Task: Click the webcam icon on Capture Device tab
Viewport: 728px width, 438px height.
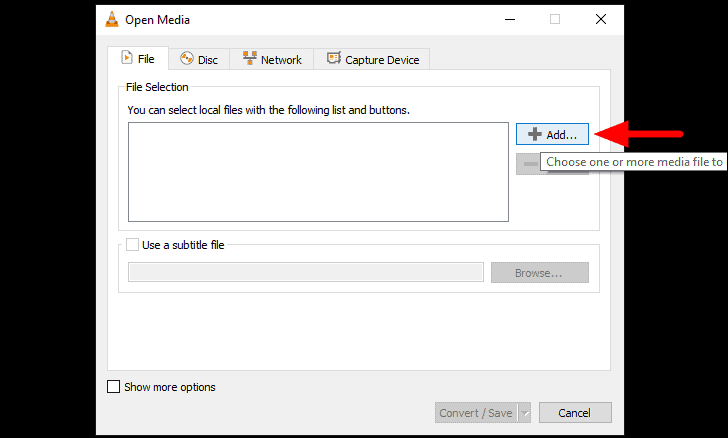Action: (x=334, y=59)
